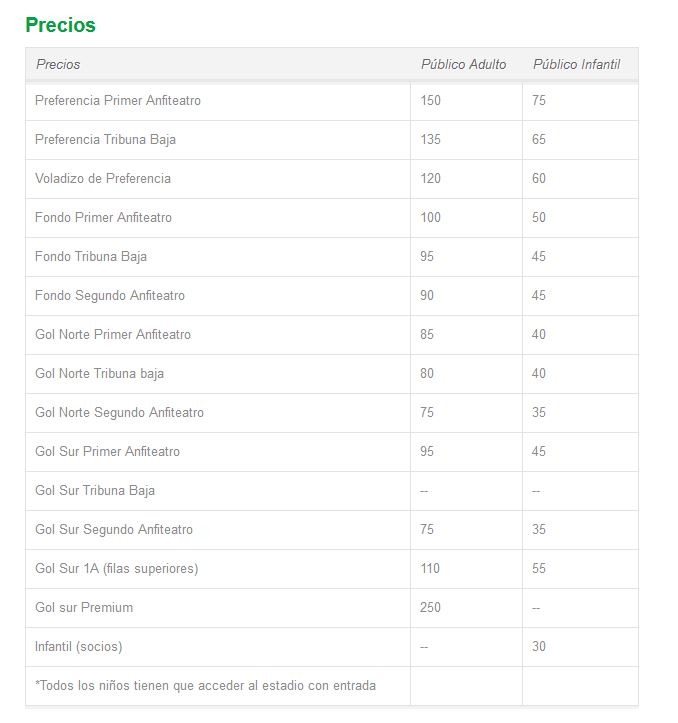Screen dimensions: 678x723
Task: Click the Gol Sur 1A filas superiores label
Action: pos(117,569)
